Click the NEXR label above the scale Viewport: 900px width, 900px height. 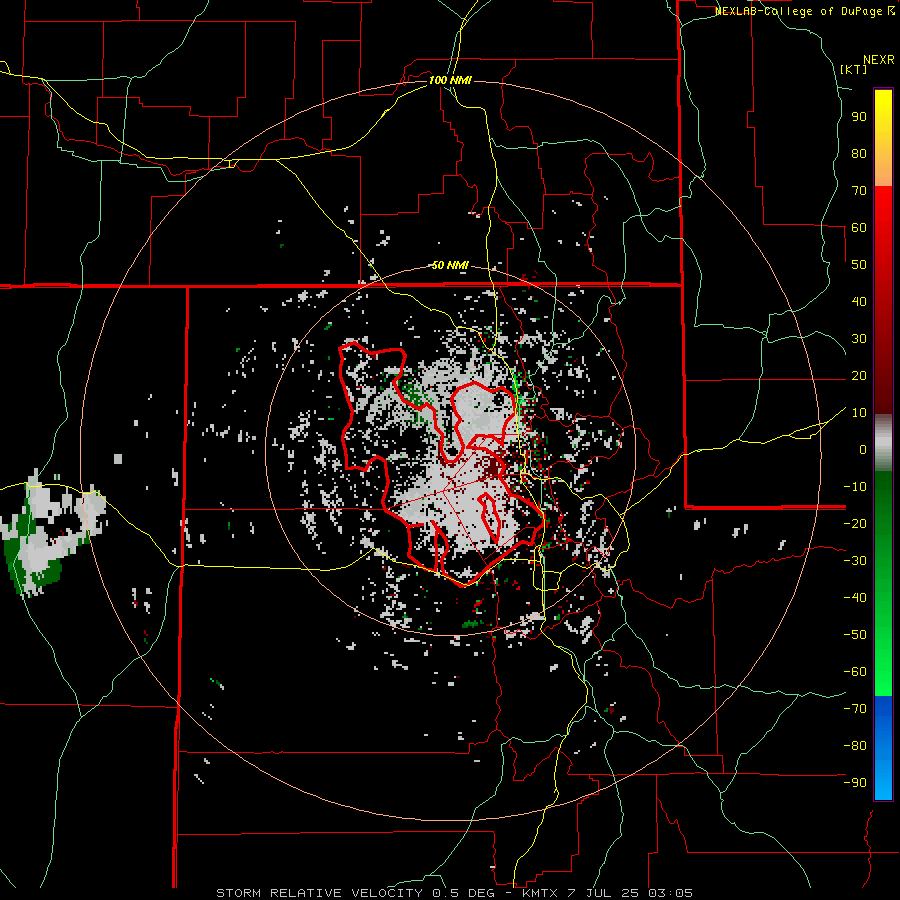(x=879, y=60)
